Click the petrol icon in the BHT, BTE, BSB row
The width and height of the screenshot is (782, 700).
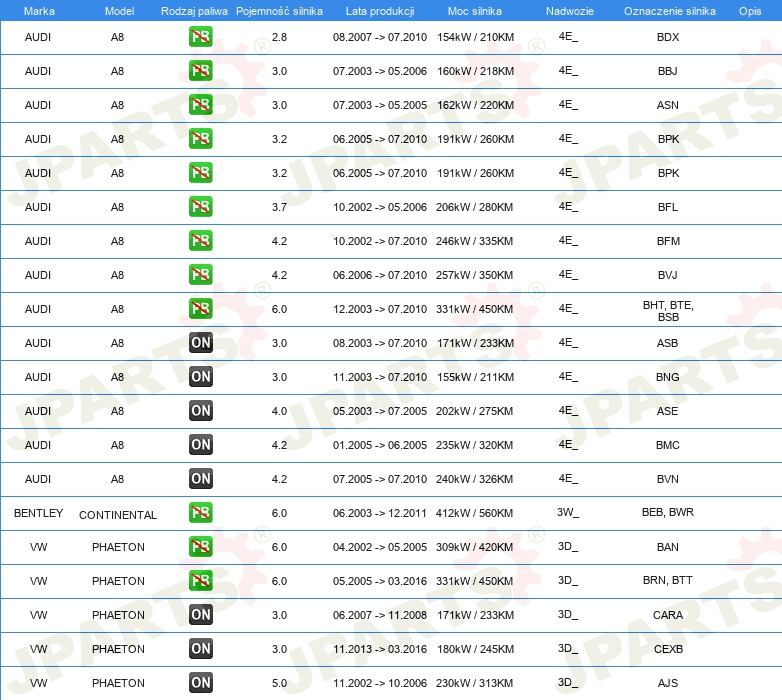(200, 308)
